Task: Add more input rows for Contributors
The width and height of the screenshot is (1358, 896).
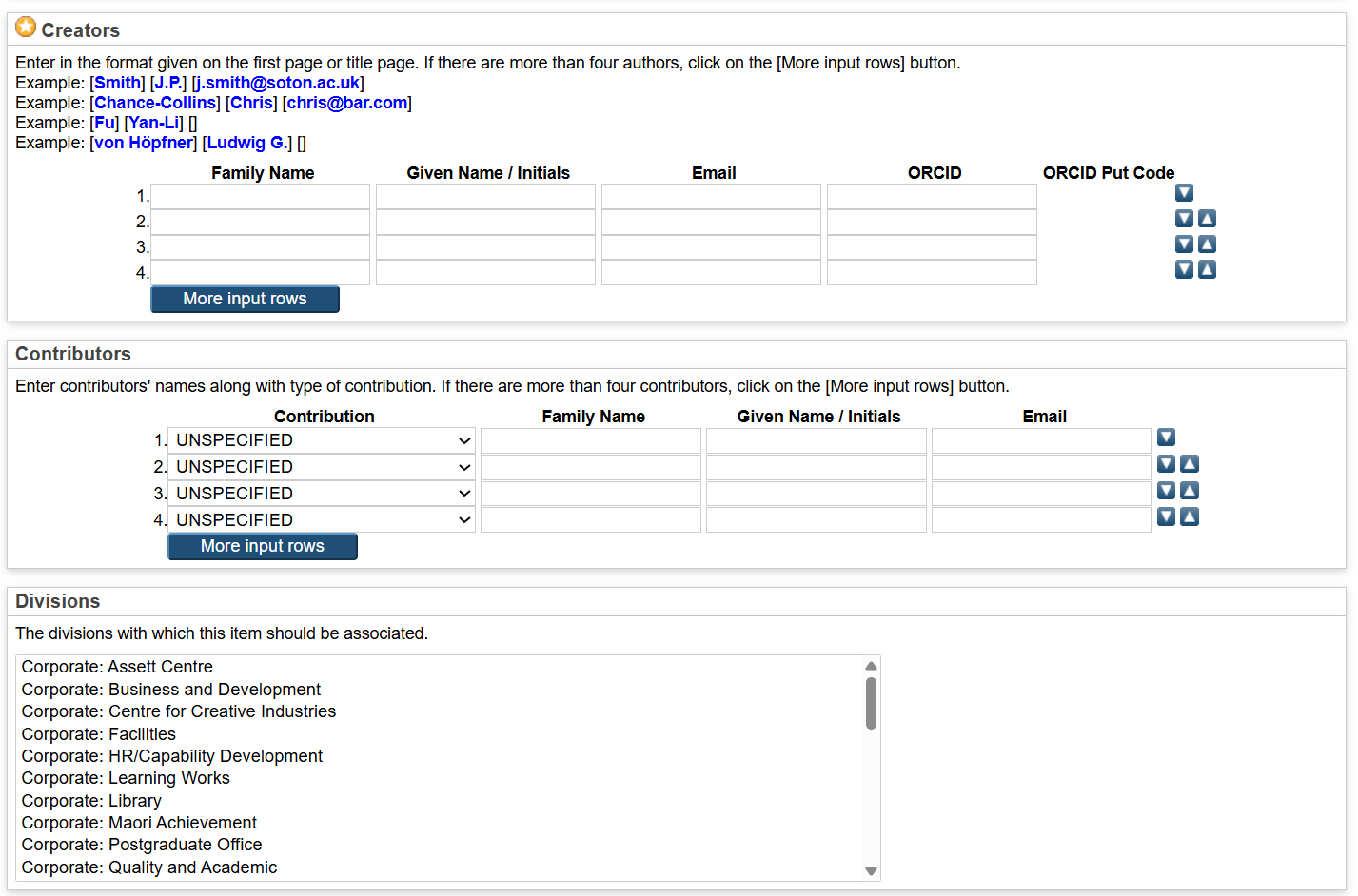Action: click(x=263, y=546)
